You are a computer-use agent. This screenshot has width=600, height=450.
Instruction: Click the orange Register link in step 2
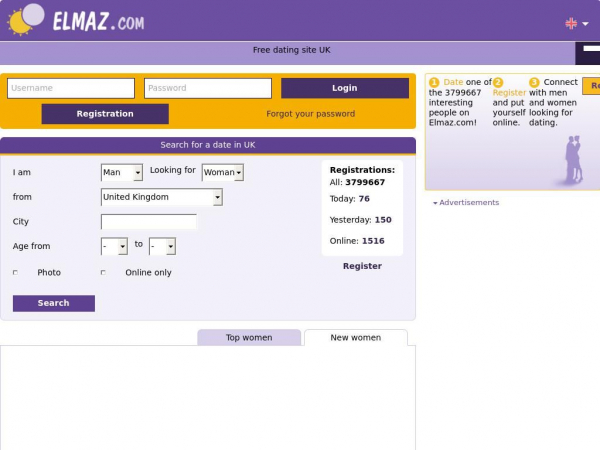pyautogui.click(x=509, y=93)
